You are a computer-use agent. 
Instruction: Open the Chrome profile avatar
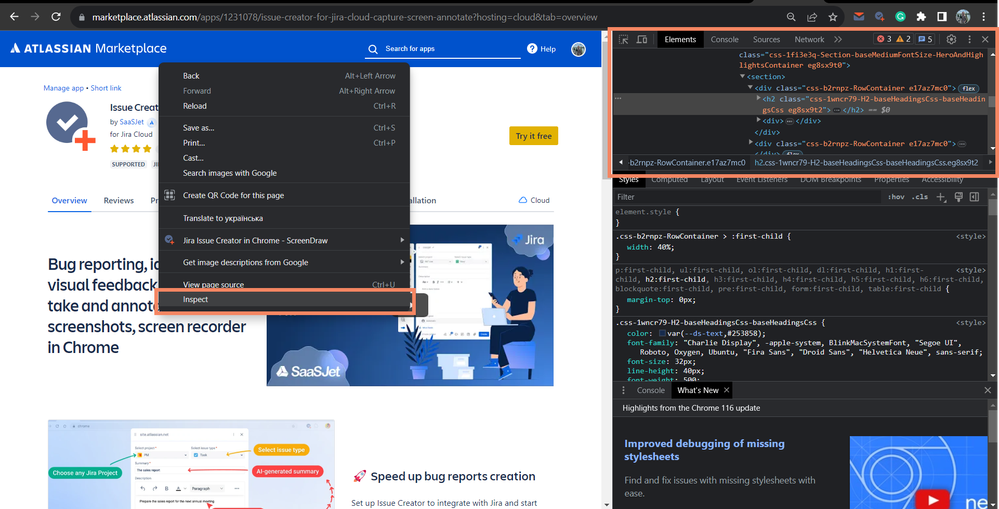(x=963, y=17)
